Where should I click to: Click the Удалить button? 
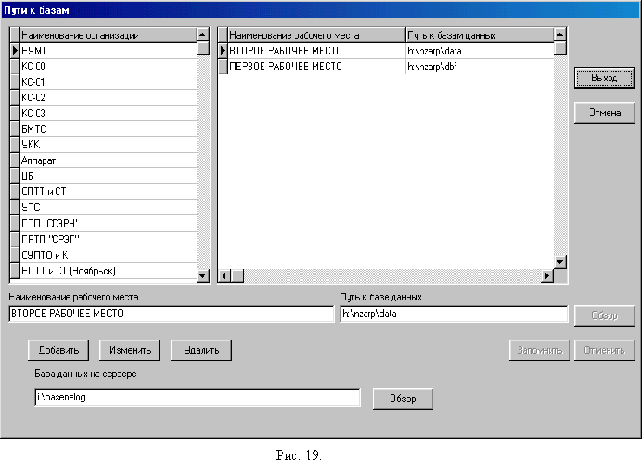pyautogui.click(x=201, y=351)
